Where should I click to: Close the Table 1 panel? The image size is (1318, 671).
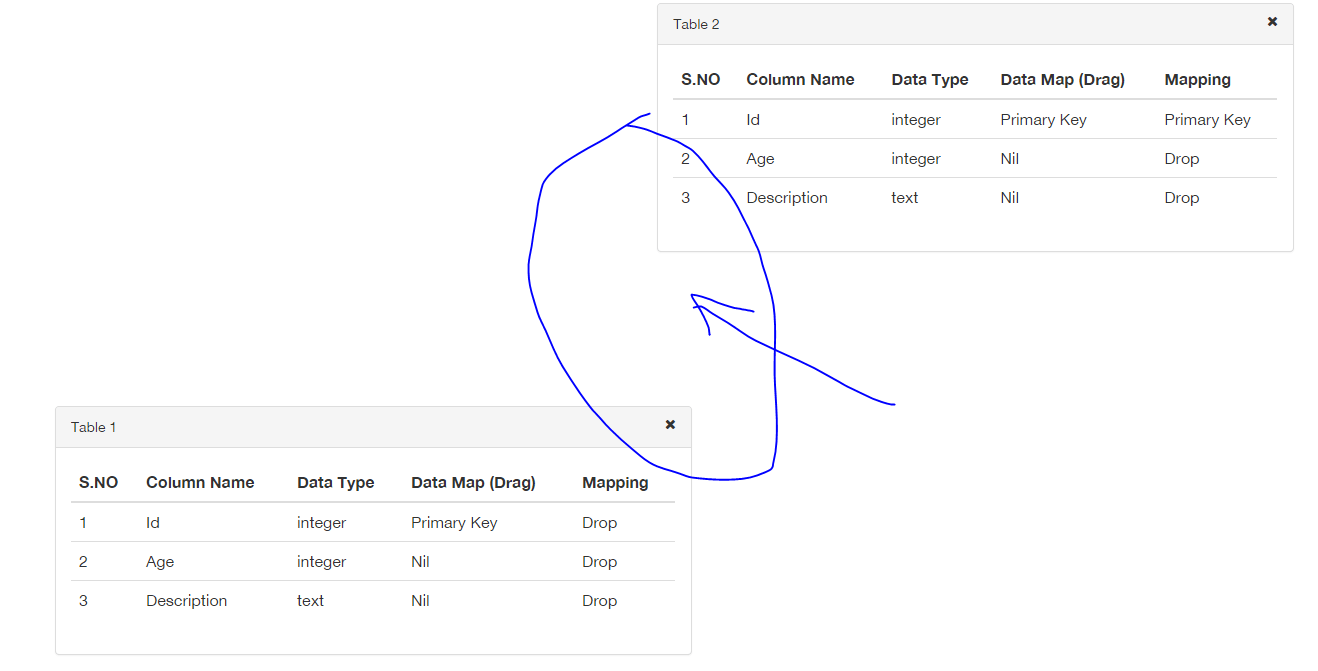669,424
